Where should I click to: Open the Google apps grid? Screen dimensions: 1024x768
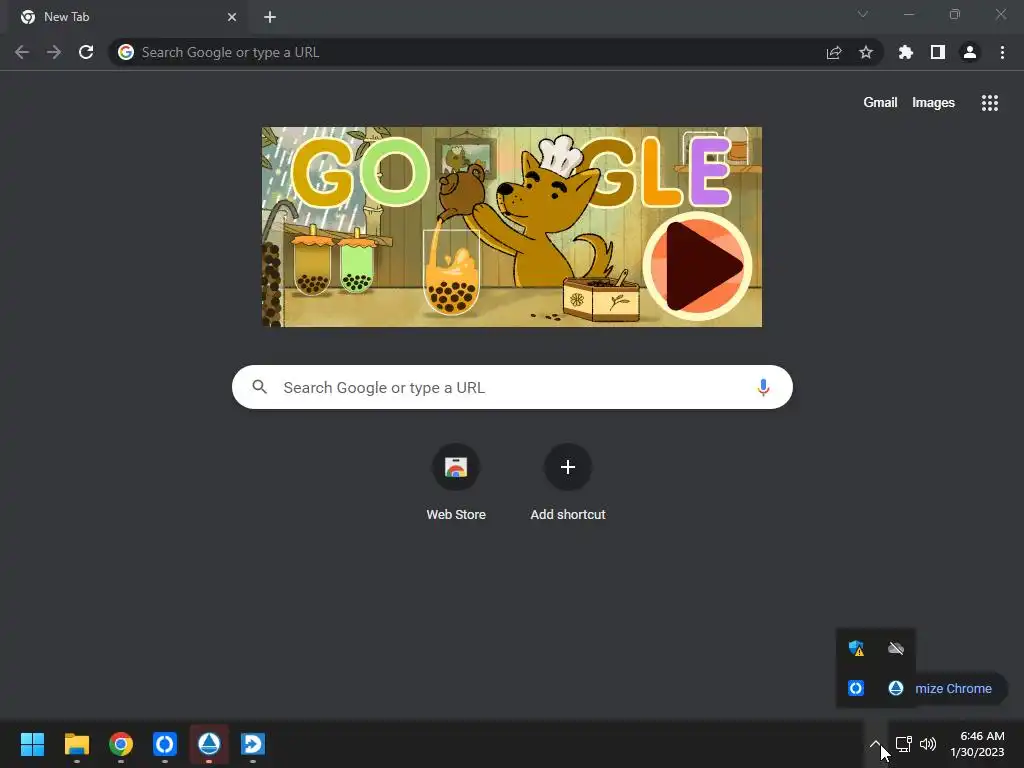pyautogui.click(x=990, y=103)
